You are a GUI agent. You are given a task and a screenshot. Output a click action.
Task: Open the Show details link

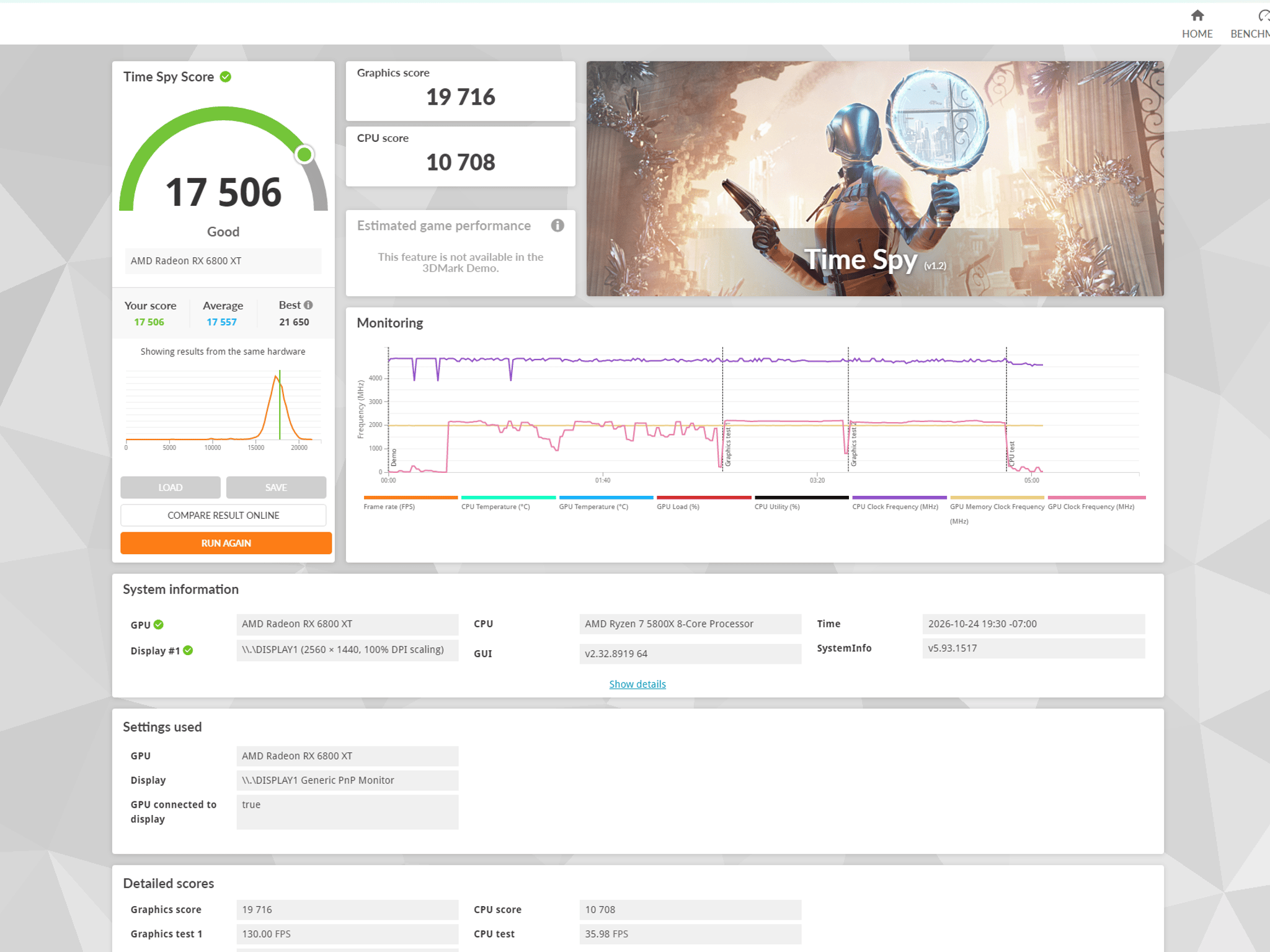pos(637,684)
